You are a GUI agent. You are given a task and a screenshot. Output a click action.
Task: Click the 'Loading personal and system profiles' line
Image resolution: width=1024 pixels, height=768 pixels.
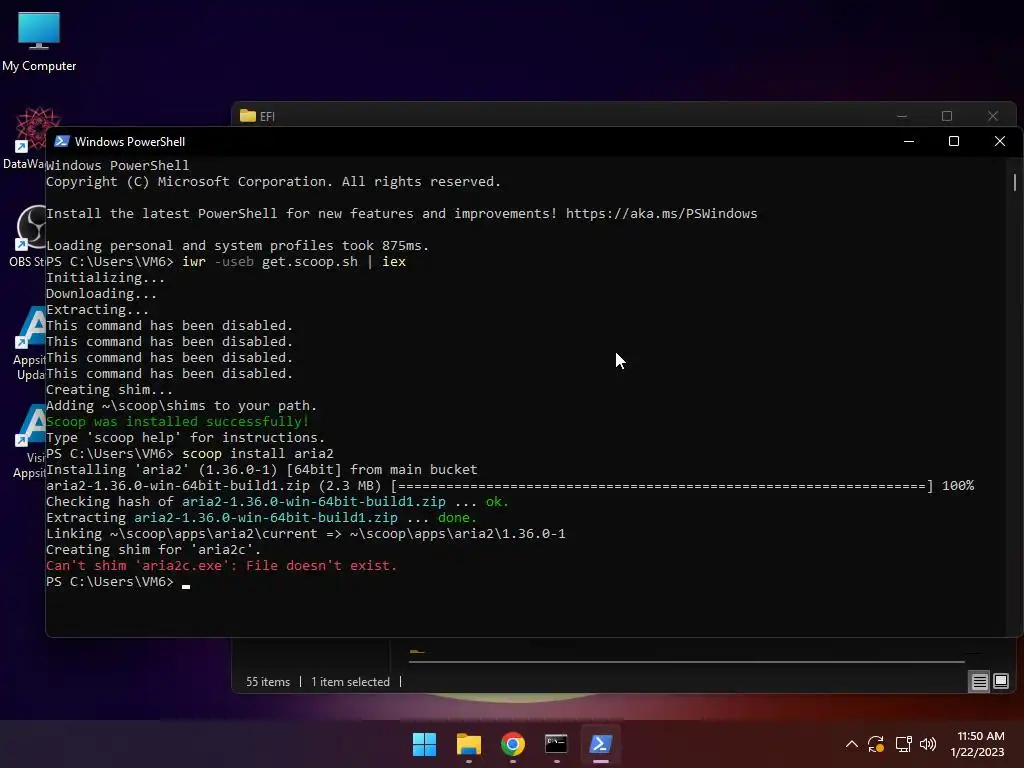tap(237, 246)
